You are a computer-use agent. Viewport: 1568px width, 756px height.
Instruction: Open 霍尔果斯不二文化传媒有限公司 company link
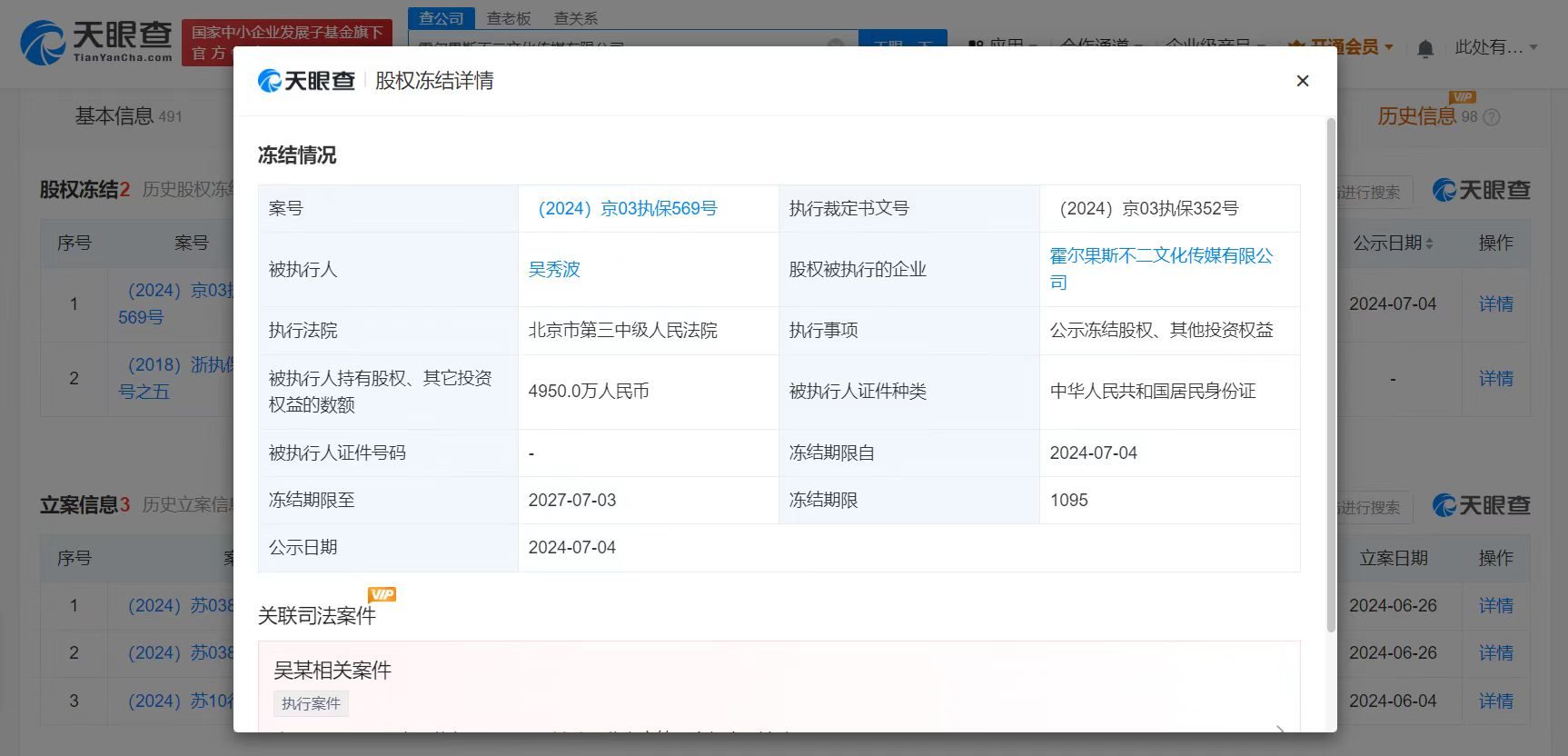click(x=1161, y=269)
